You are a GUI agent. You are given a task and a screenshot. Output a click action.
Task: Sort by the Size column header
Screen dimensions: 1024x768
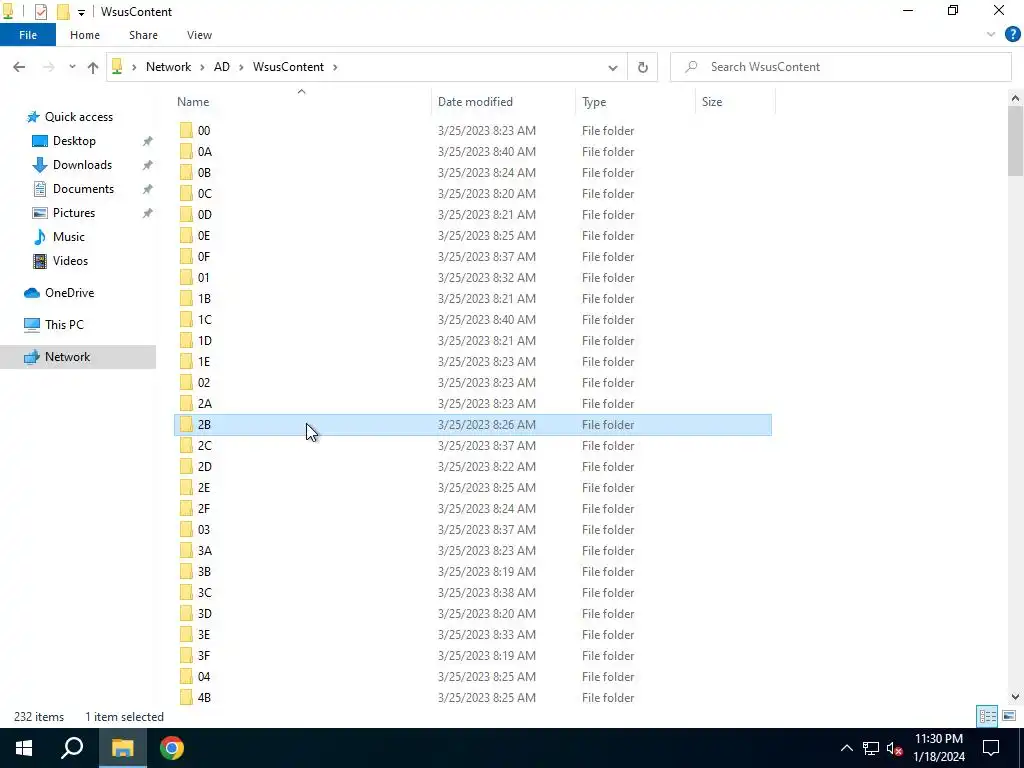(712, 102)
